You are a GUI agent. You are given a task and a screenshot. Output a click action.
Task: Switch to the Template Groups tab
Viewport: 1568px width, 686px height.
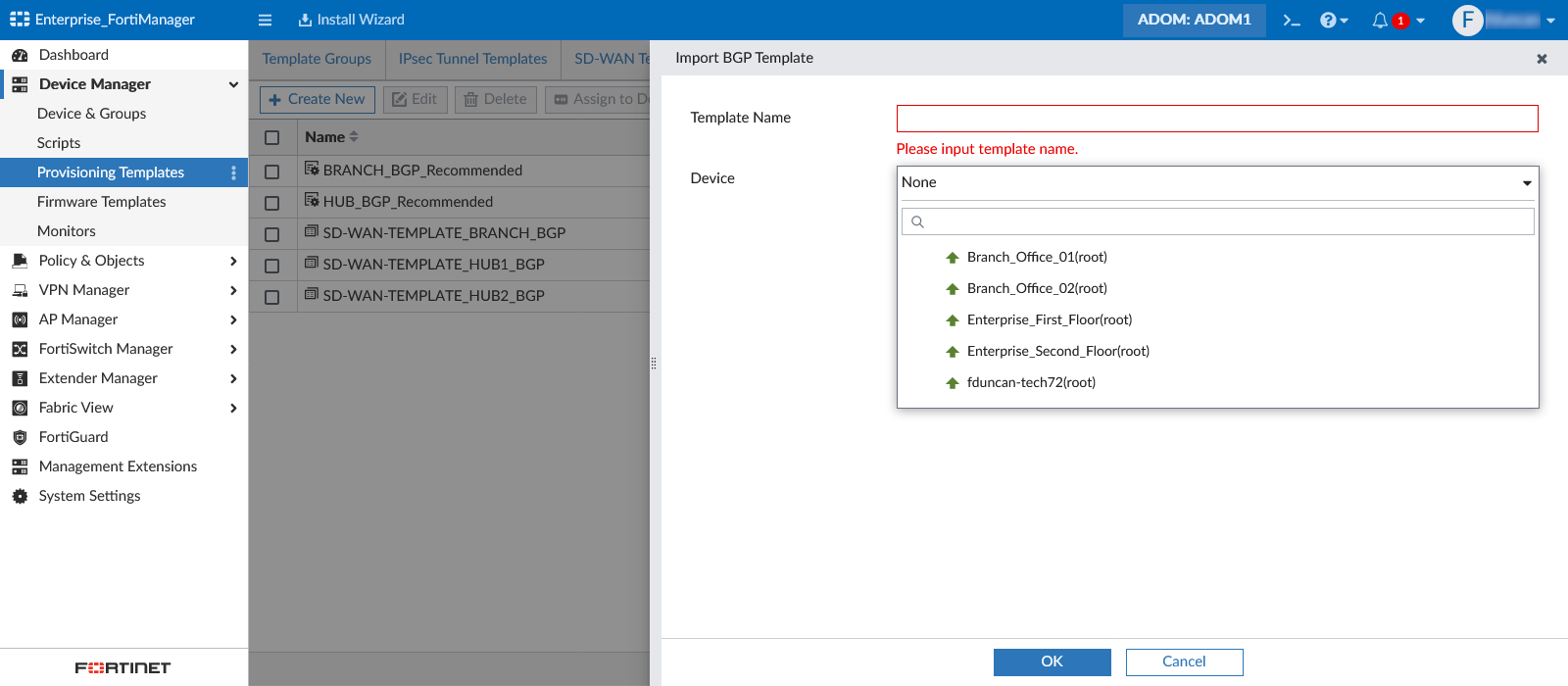coord(317,59)
